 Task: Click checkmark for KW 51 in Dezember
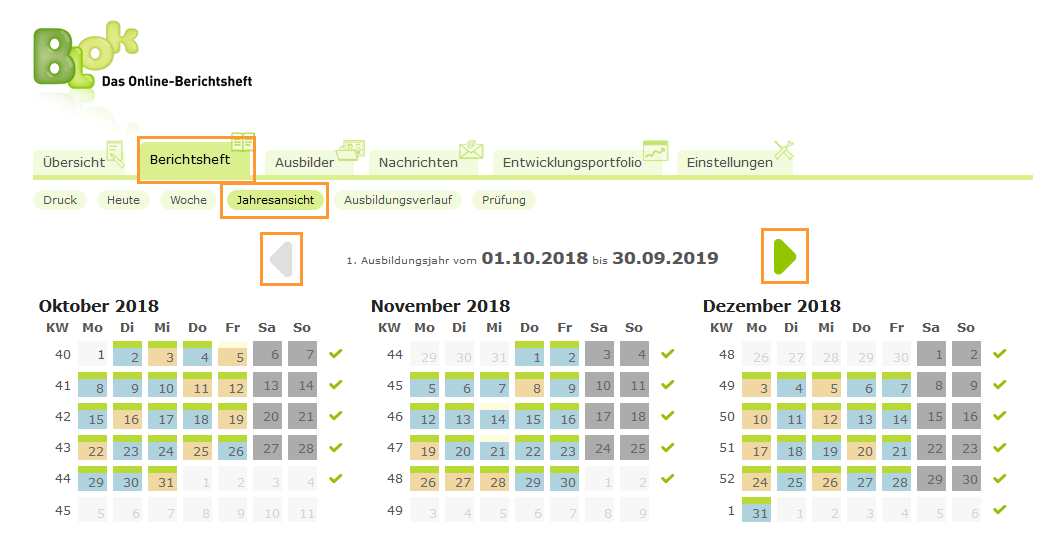[x=1000, y=447]
